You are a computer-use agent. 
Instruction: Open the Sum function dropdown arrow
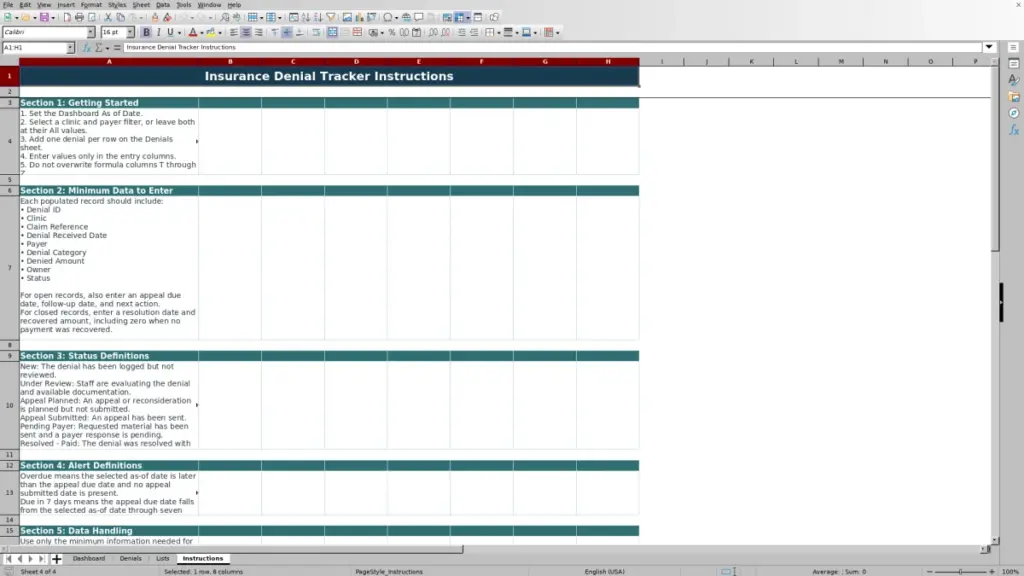[107, 48]
